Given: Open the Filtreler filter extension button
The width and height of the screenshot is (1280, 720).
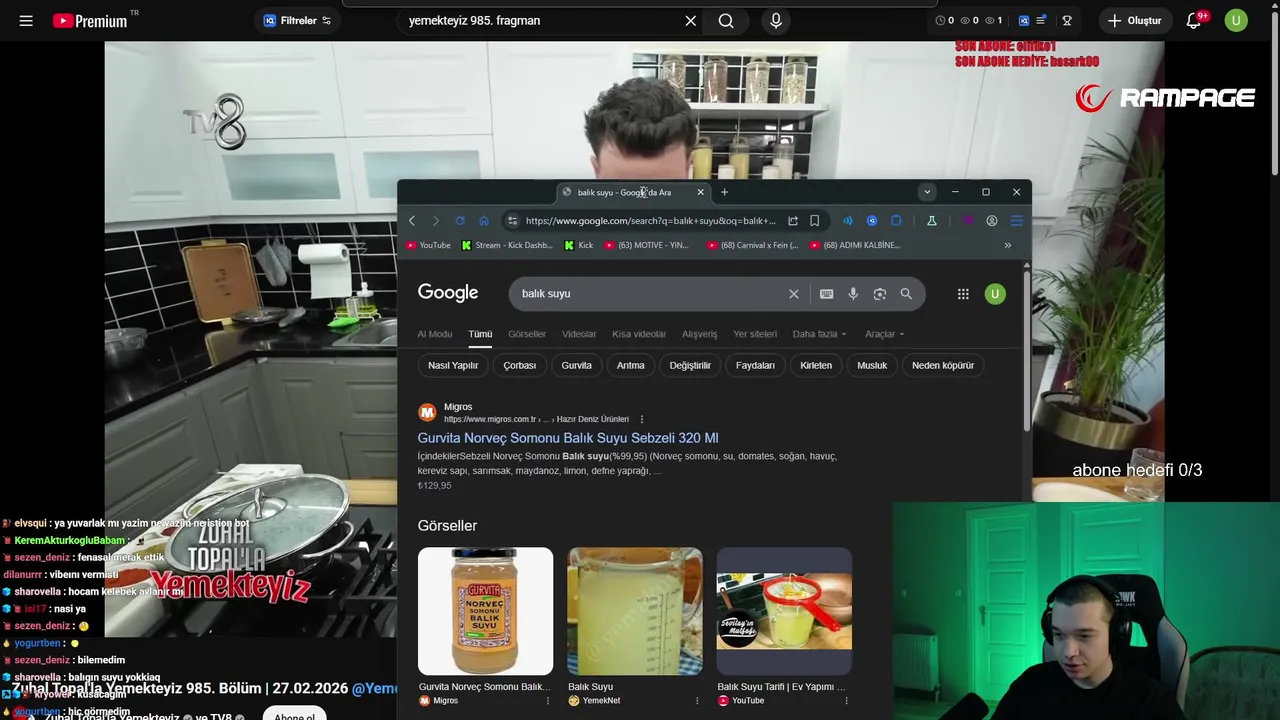Looking at the screenshot, I should click(x=297, y=20).
